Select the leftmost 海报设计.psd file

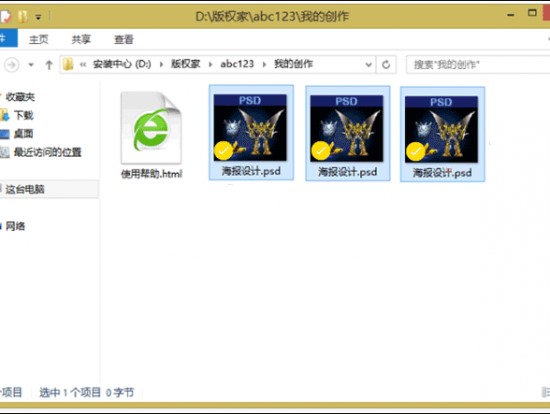point(251,133)
